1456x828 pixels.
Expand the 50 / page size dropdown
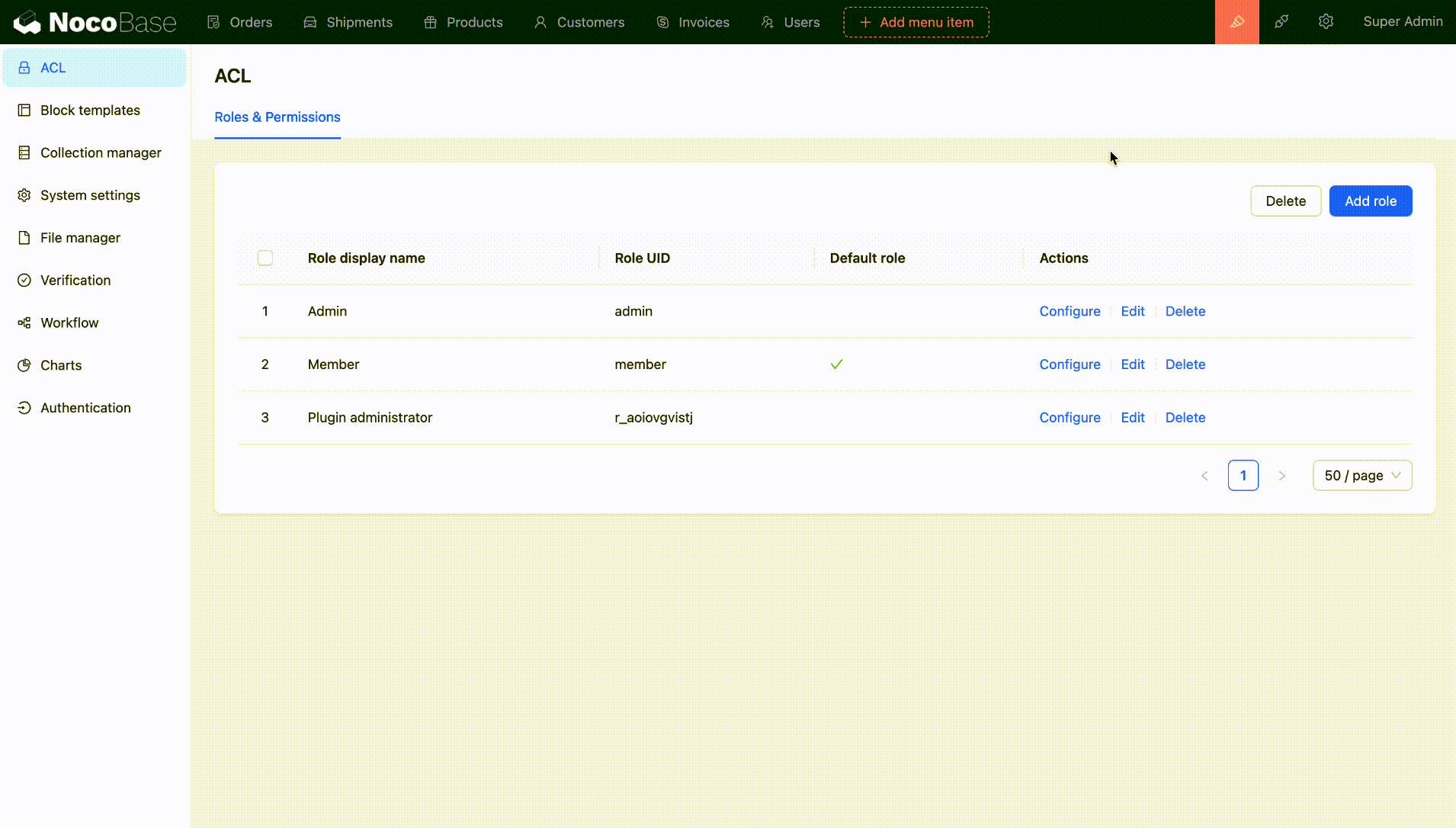1361,476
